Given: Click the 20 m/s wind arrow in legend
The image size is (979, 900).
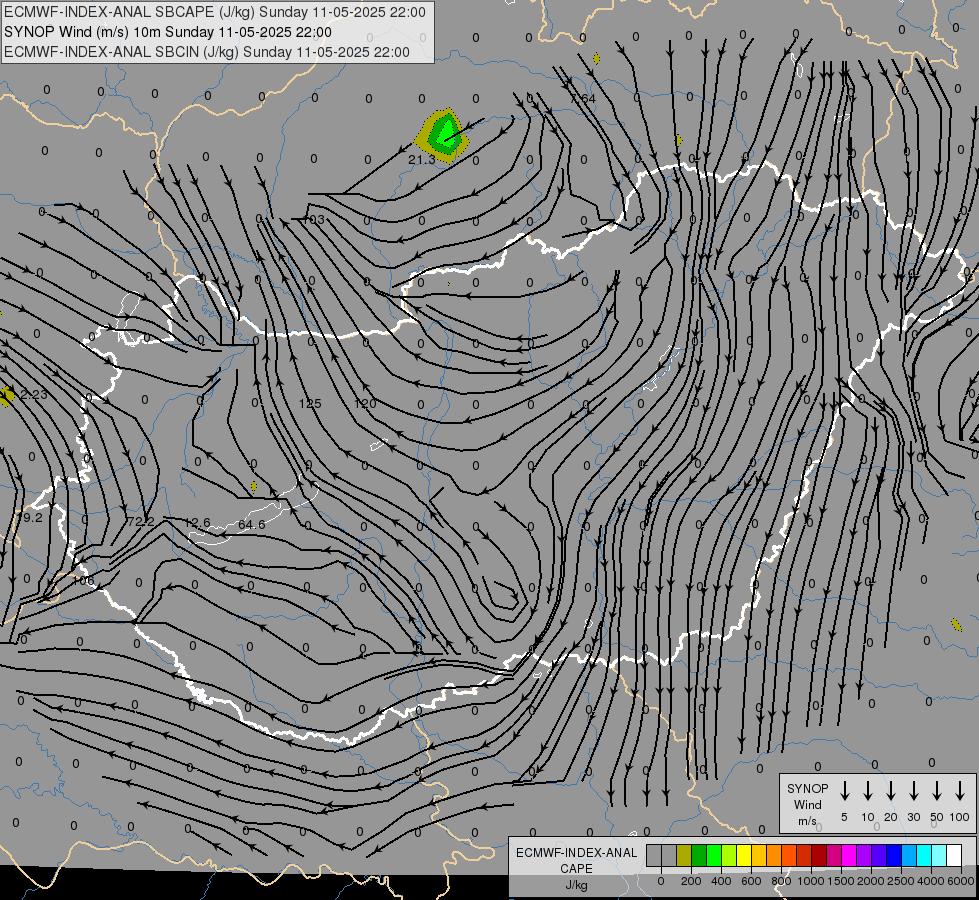Looking at the screenshot, I should pos(891,790).
